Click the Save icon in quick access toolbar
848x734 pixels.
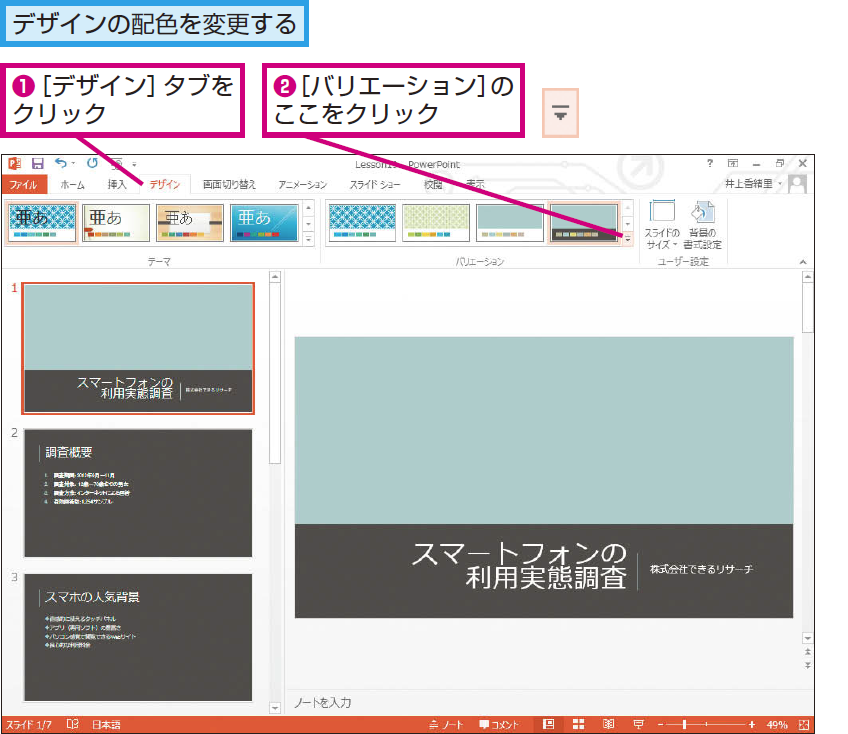[x=37, y=163]
